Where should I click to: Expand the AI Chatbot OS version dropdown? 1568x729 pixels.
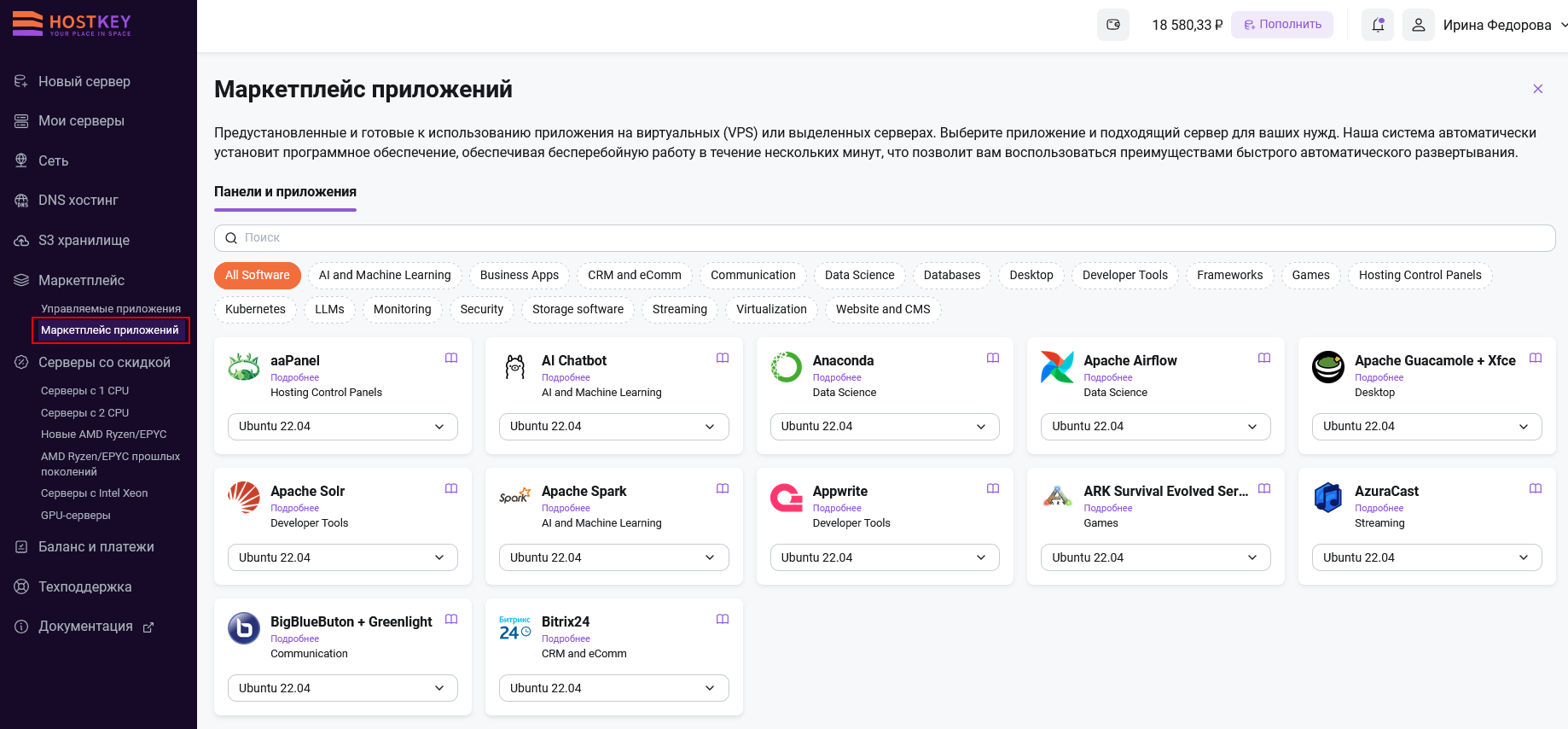(614, 427)
